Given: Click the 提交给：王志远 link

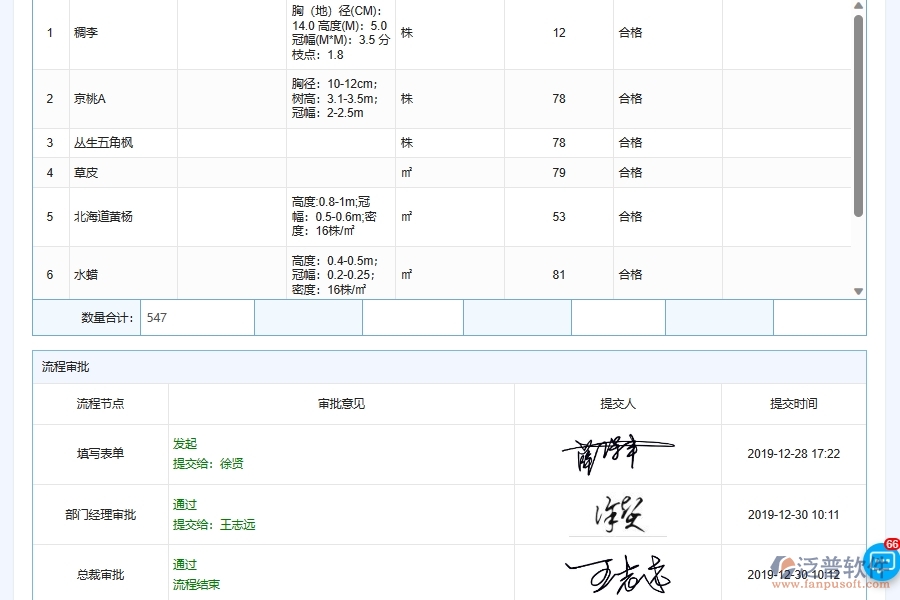Looking at the screenshot, I should 213,524.
